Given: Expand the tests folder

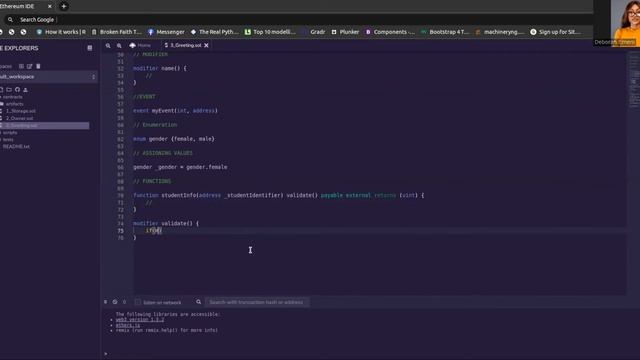Looking at the screenshot, I should coord(8,140).
